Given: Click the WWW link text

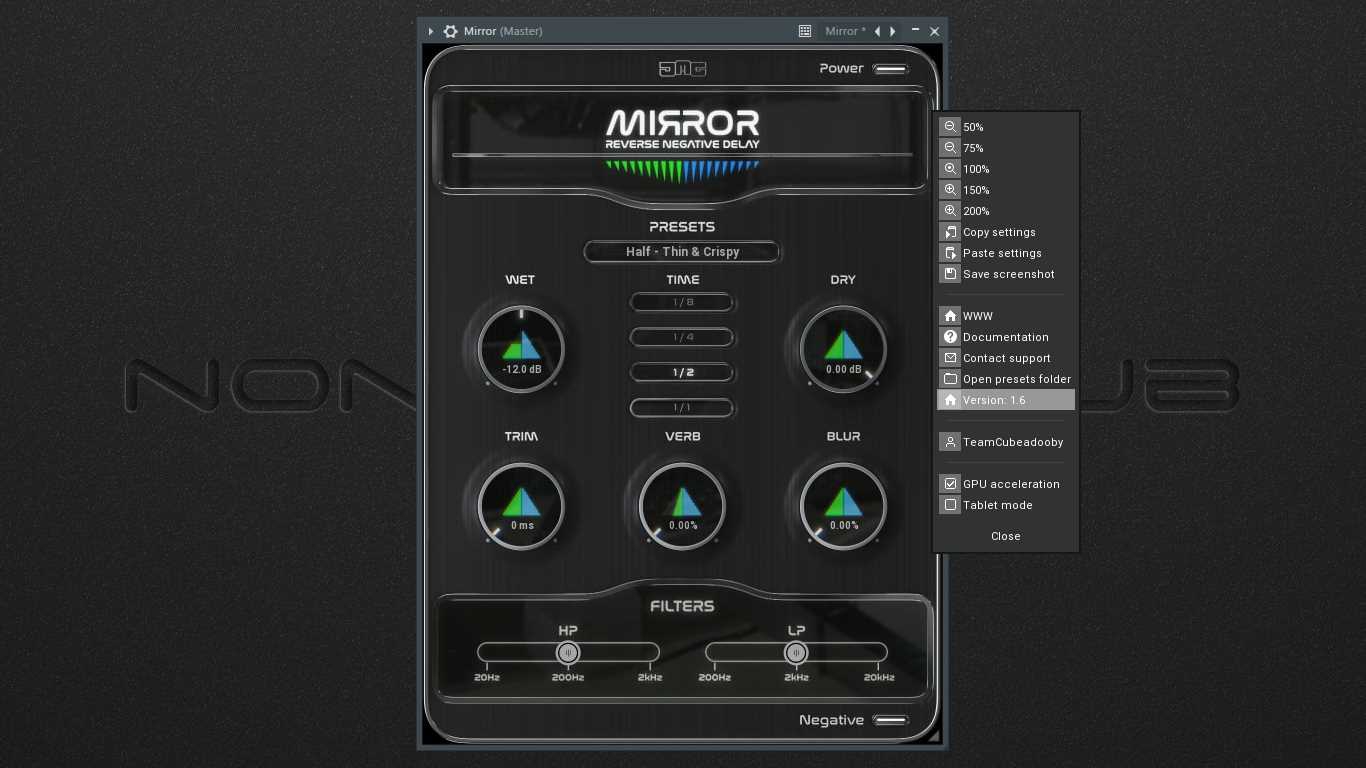Looking at the screenshot, I should tap(978, 316).
